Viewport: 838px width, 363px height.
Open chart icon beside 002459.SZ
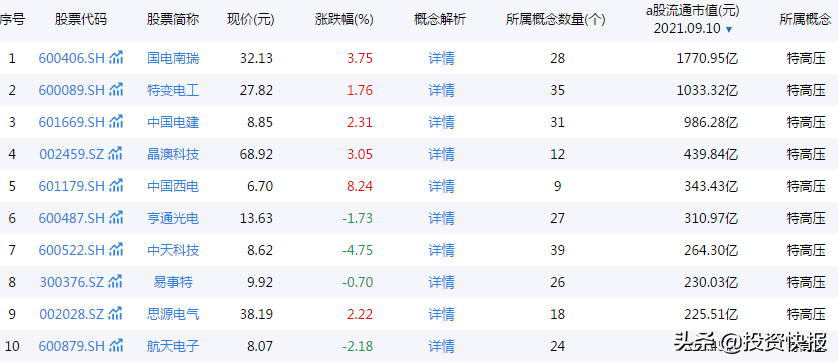tap(115, 154)
